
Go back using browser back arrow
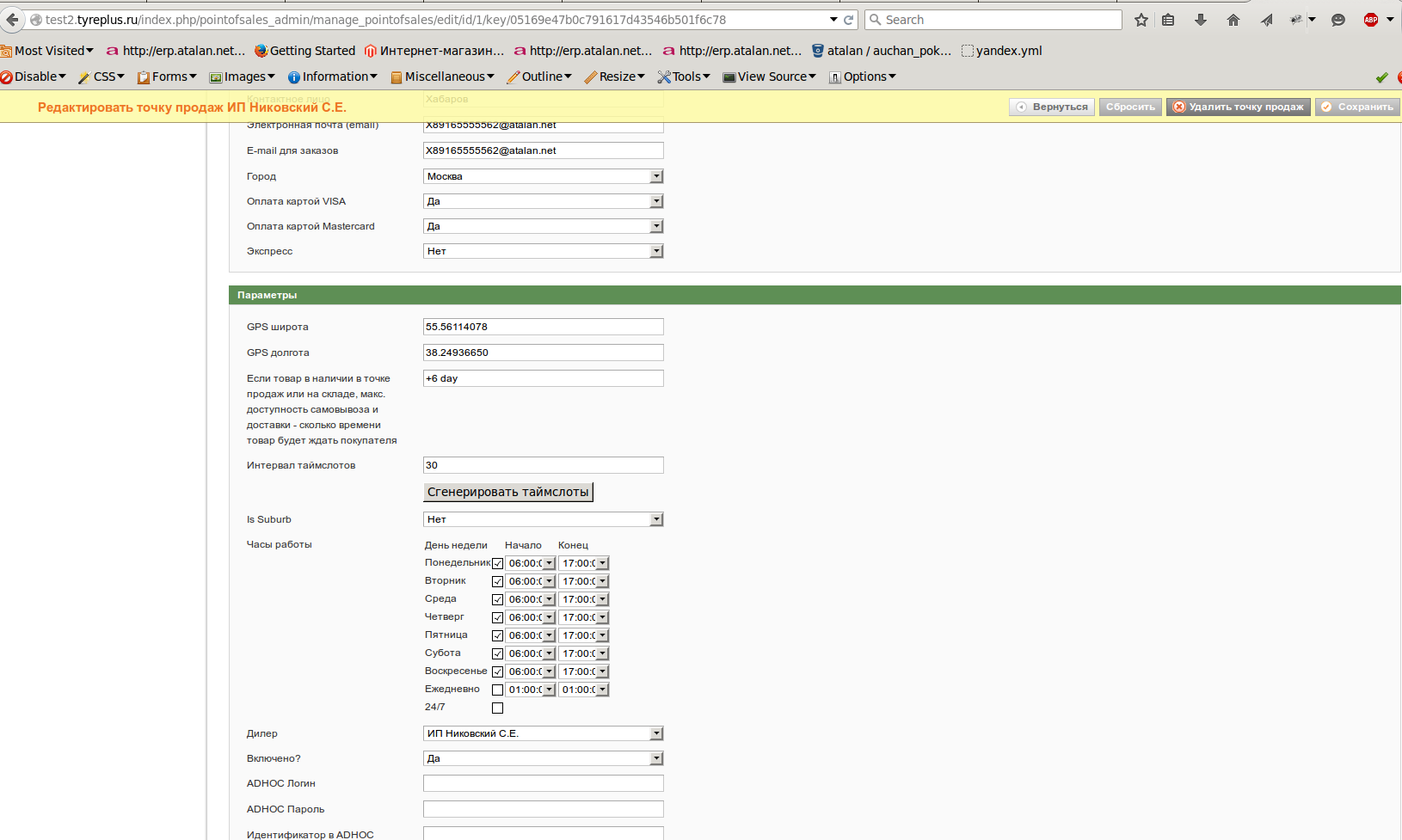(12, 20)
